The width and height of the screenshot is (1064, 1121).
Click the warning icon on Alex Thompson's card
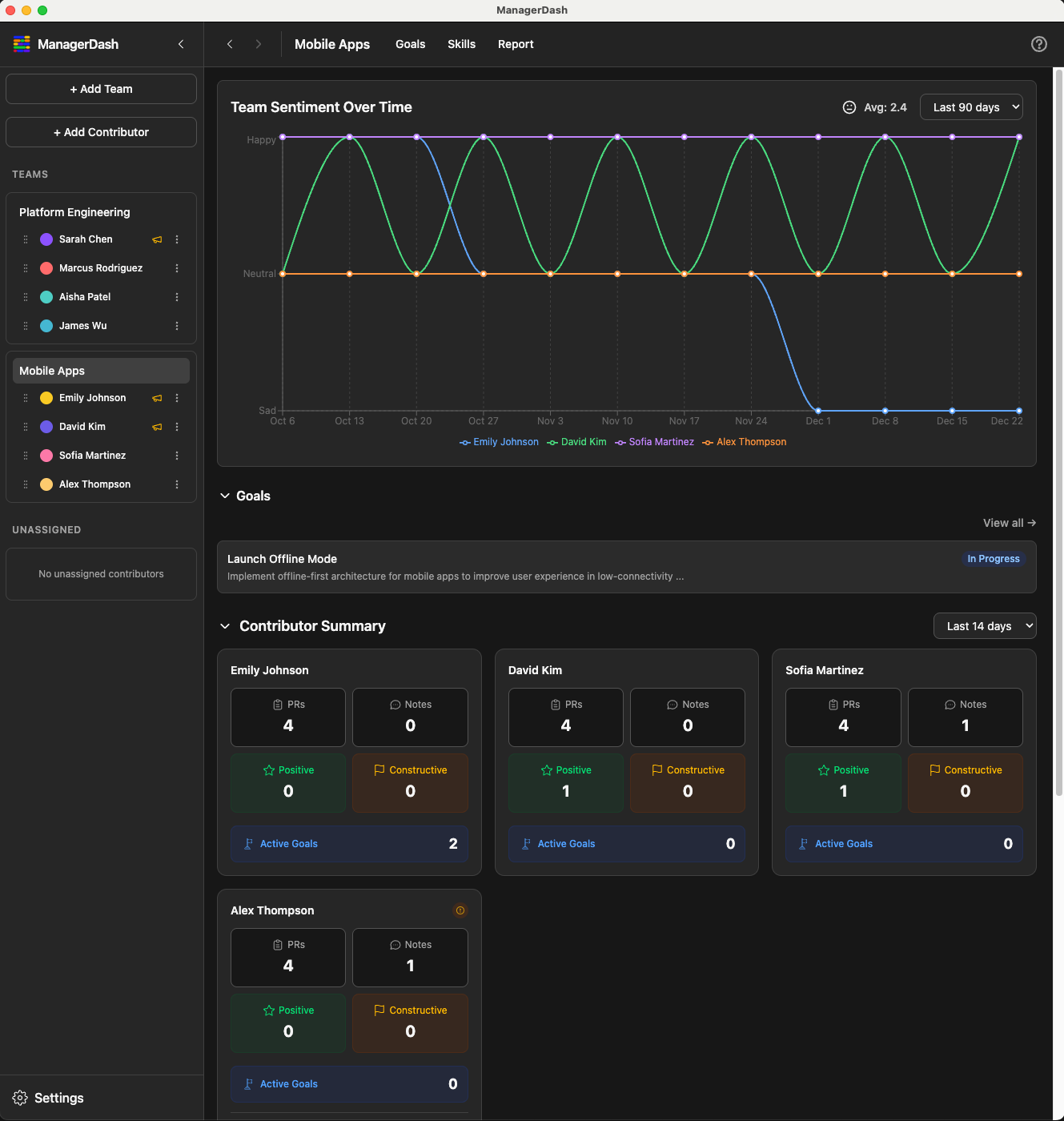click(460, 910)
